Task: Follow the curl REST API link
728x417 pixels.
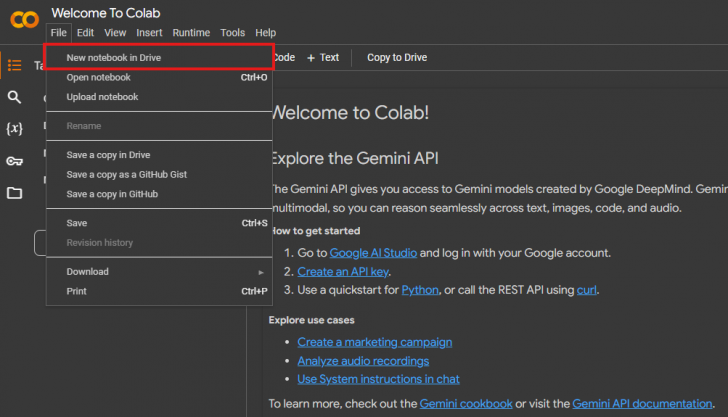Action: [587, 290]
